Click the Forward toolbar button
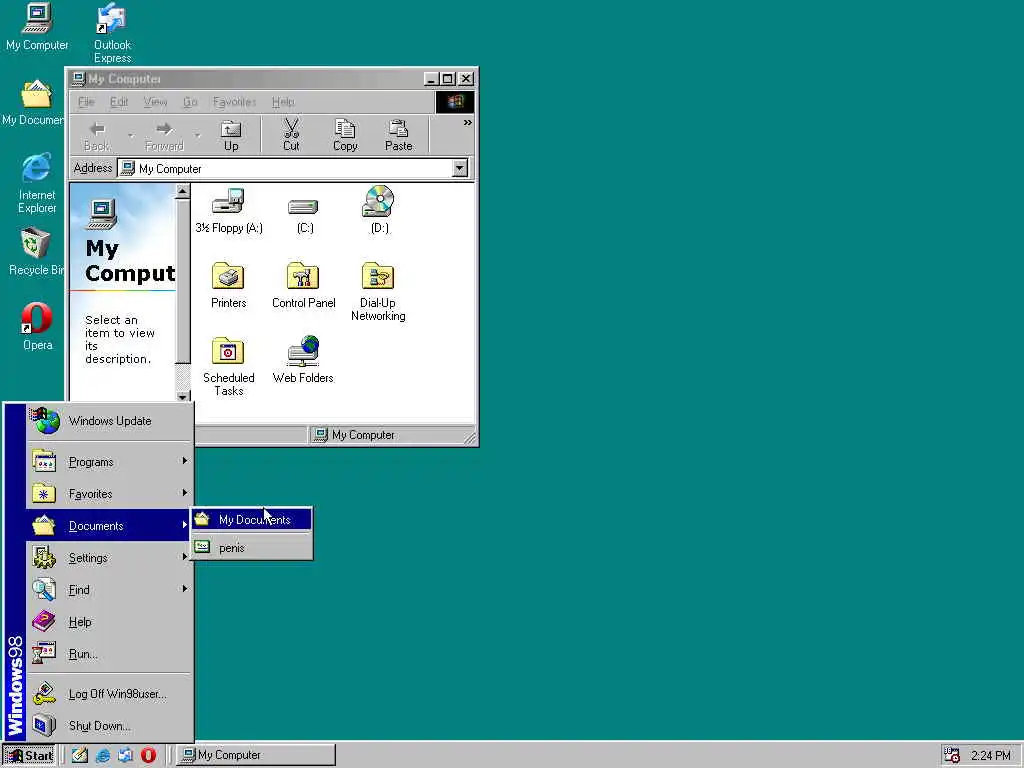Viewport: 1024px width, 768px height. point(164,135)
